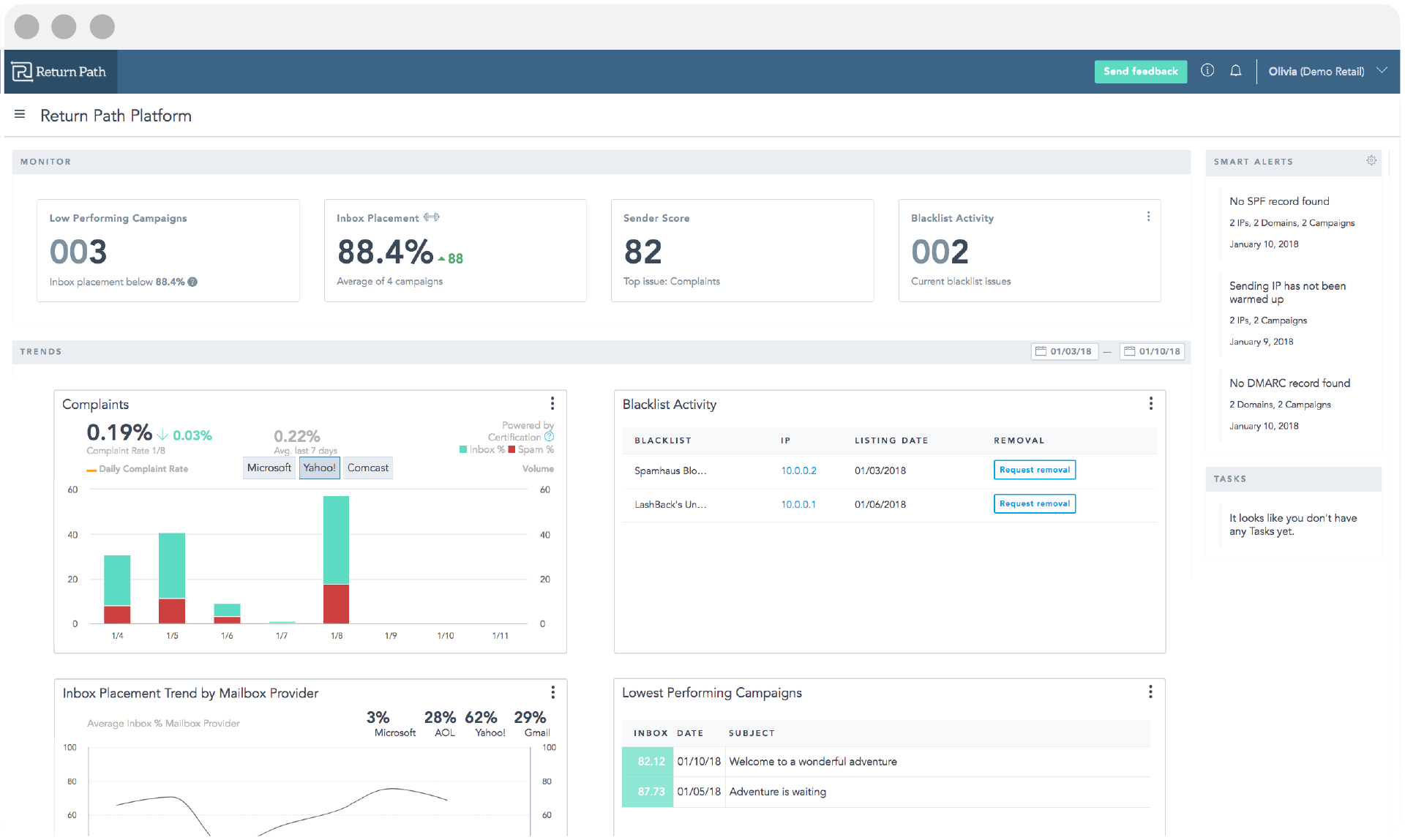Pick the end date 01/10/18
Screen dimensions: 1405x840
1153,351
